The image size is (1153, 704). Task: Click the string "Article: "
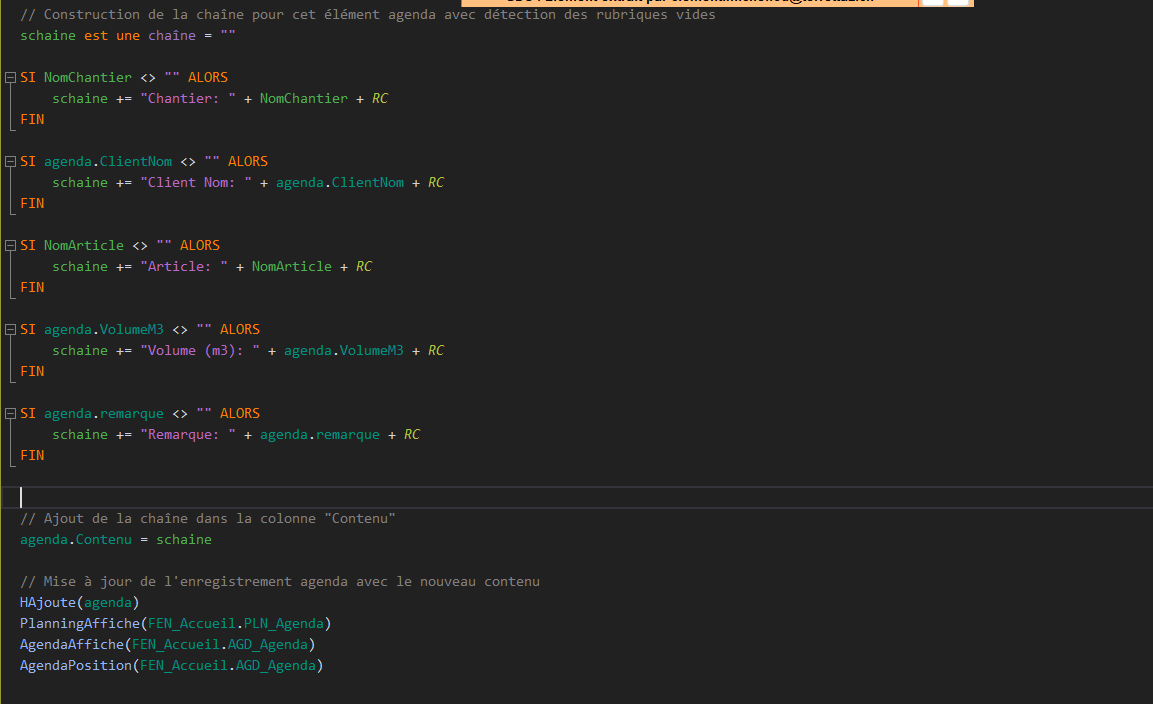(184, 266)
